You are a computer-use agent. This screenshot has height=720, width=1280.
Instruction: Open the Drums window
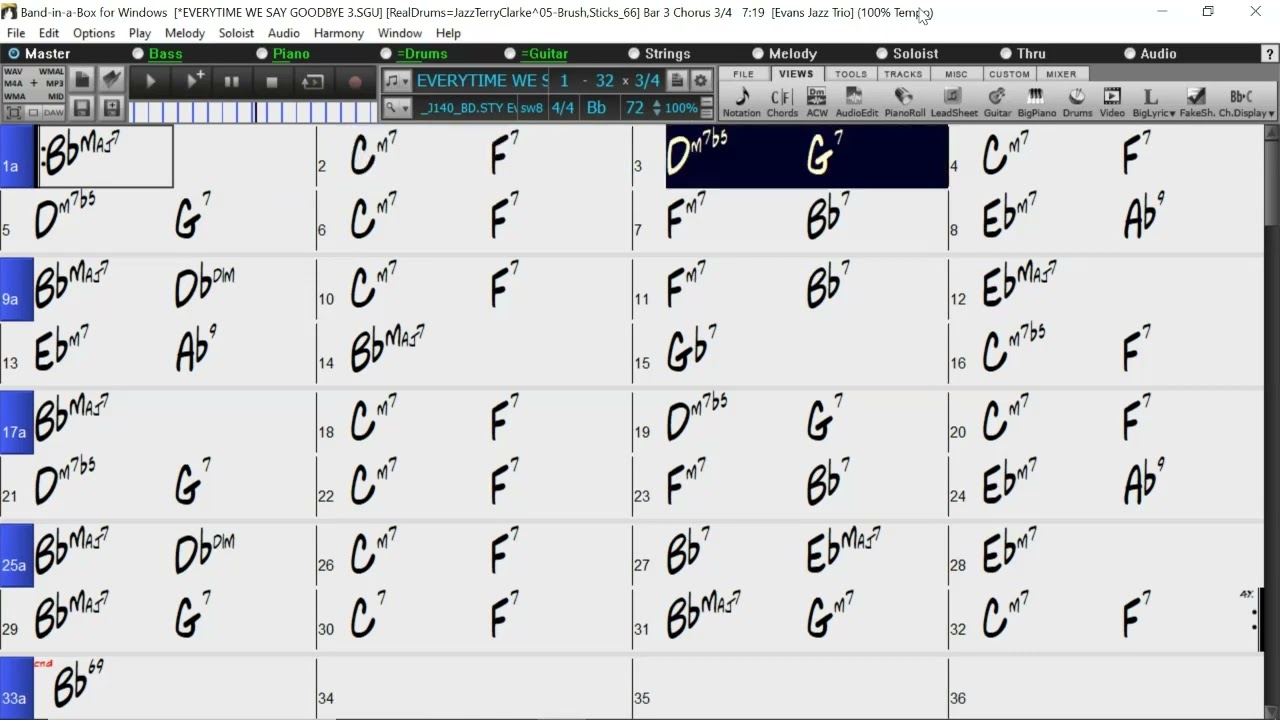(x=1077, y=102)
